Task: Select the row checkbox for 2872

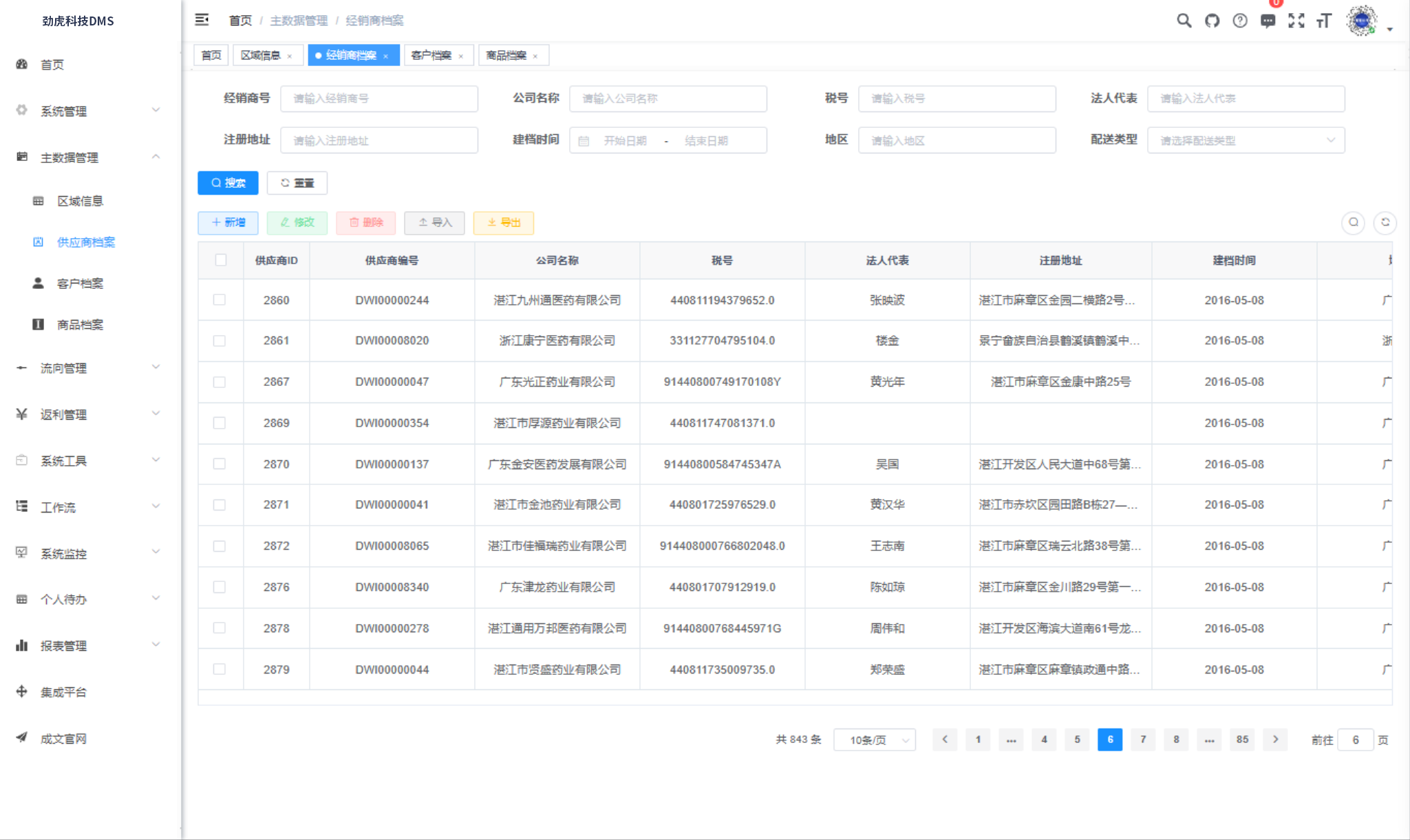Action: pos(220,546)
